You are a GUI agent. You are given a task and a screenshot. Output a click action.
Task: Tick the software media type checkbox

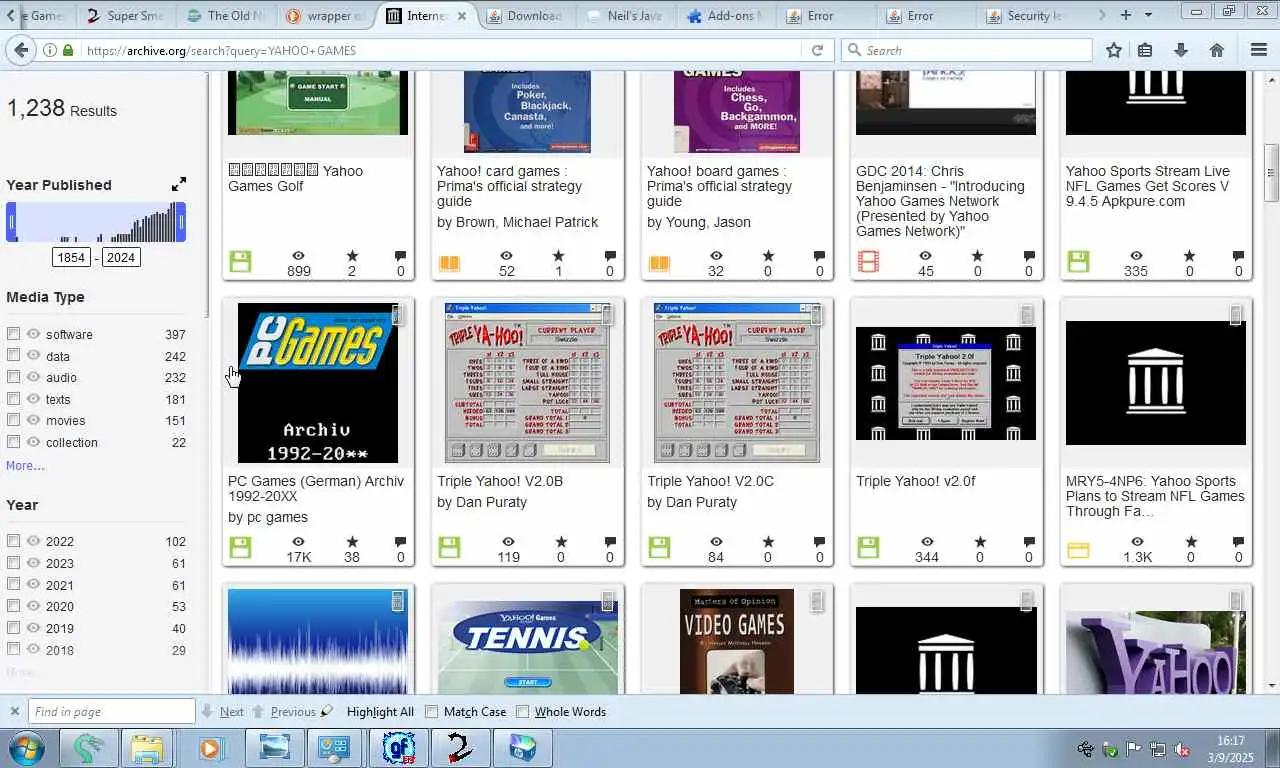(13, 333)
